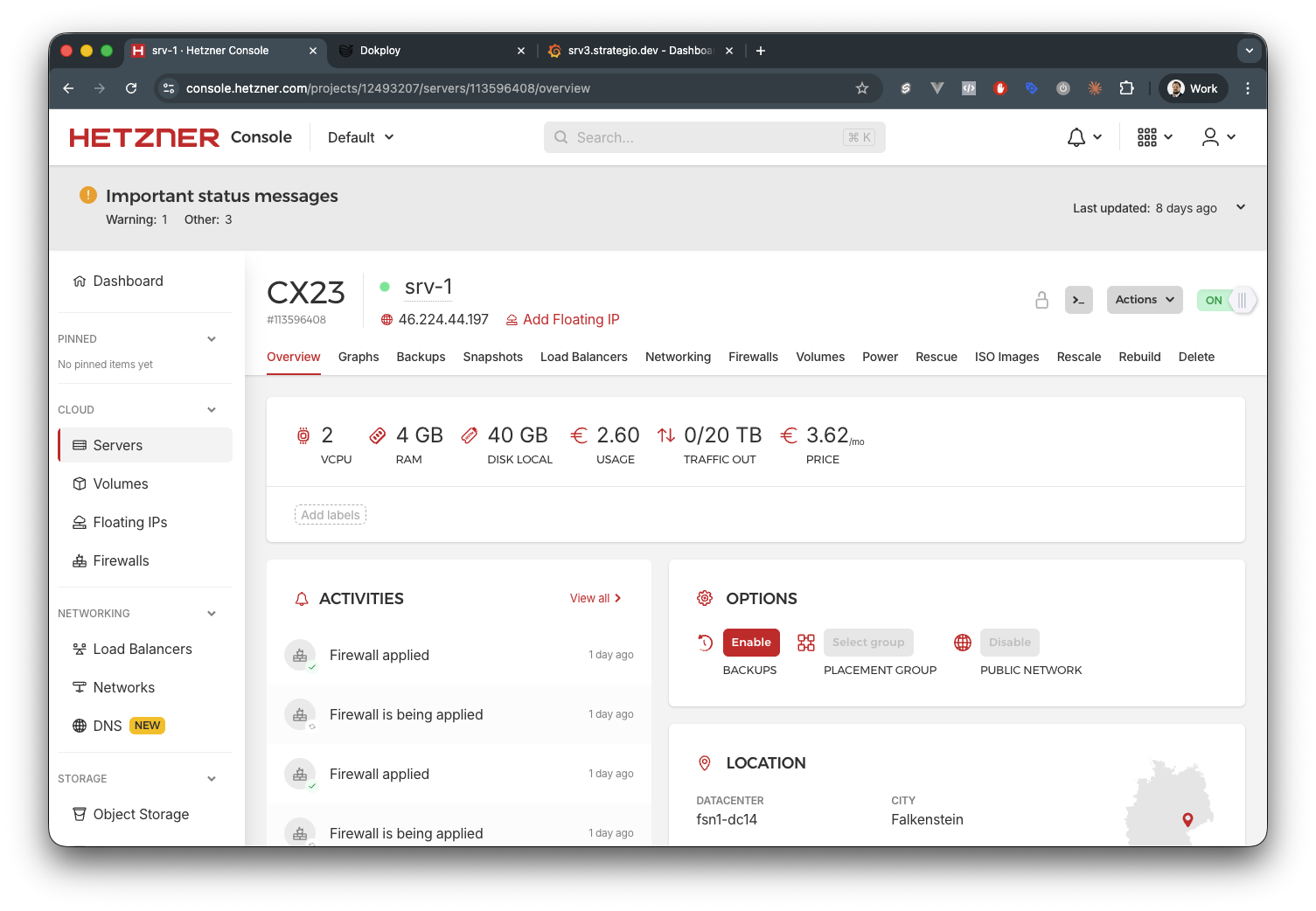The width and height of the screenshot is (1316, 911).
Task: Switch to the Graphs tab
Action: (x=359, y=357)
